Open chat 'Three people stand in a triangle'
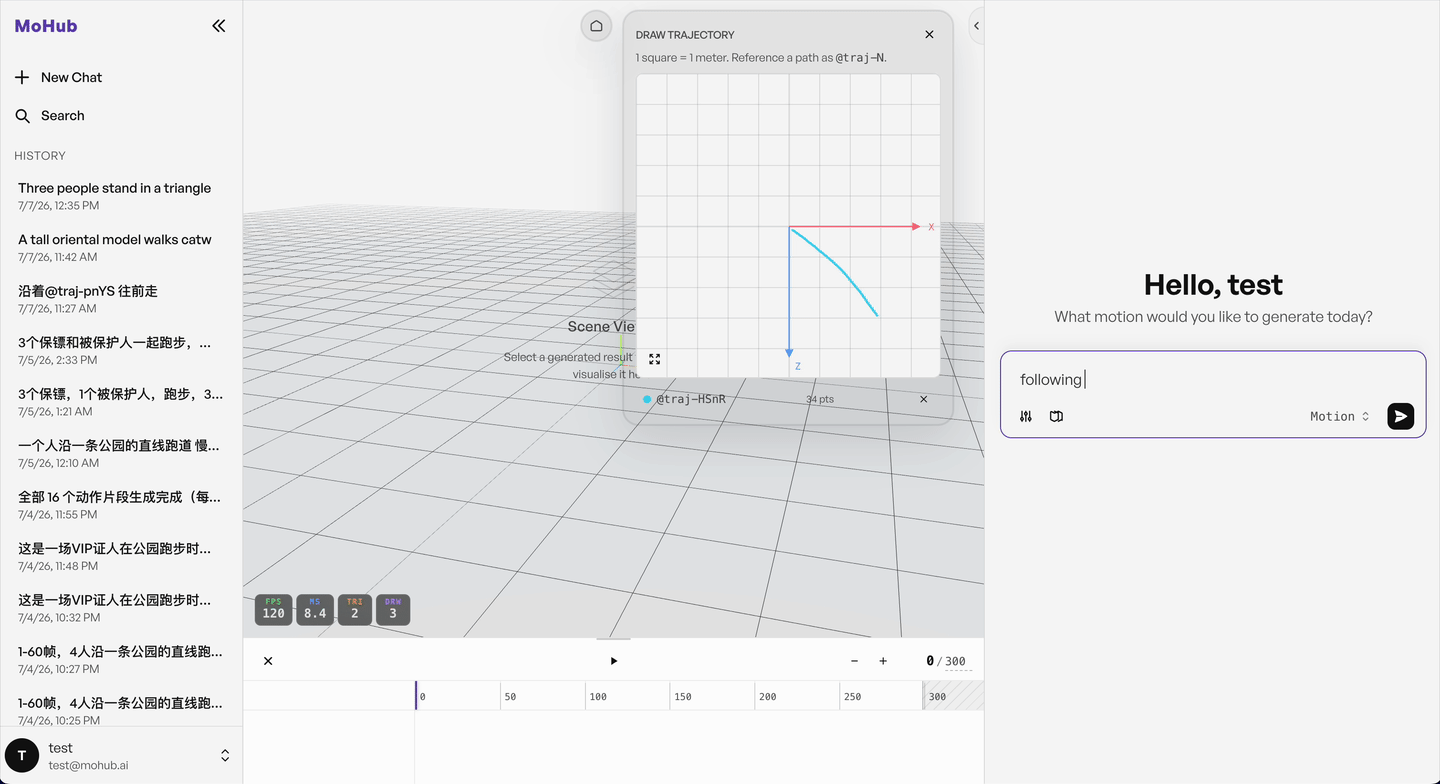This screenshot has height=784, width=1440. pyautogui.click(x=121, y=196)
